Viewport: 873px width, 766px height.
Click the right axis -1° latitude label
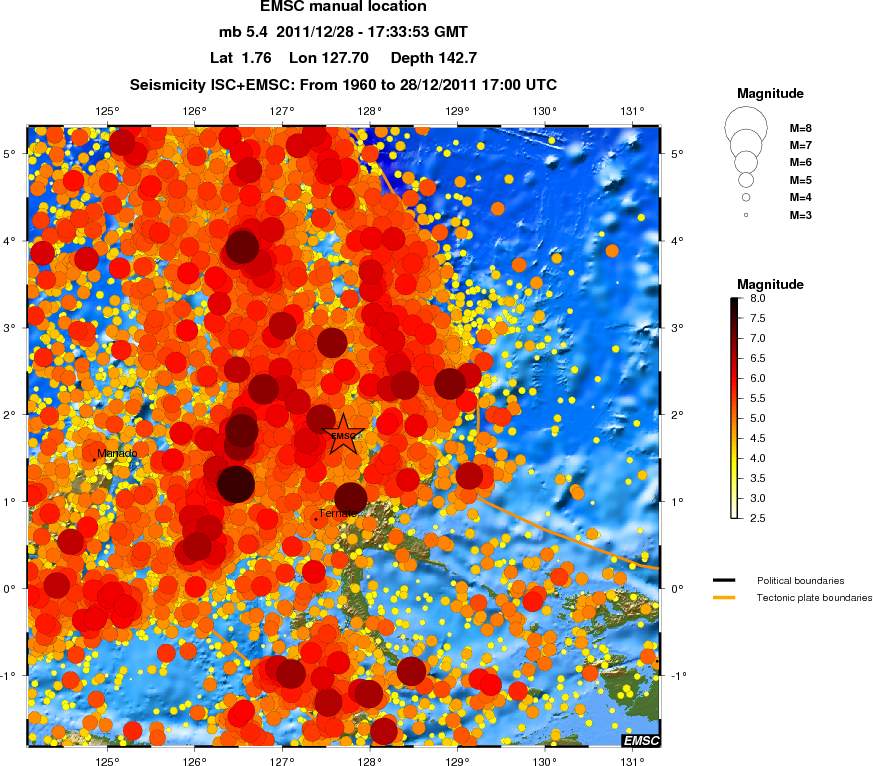(678, 676)
